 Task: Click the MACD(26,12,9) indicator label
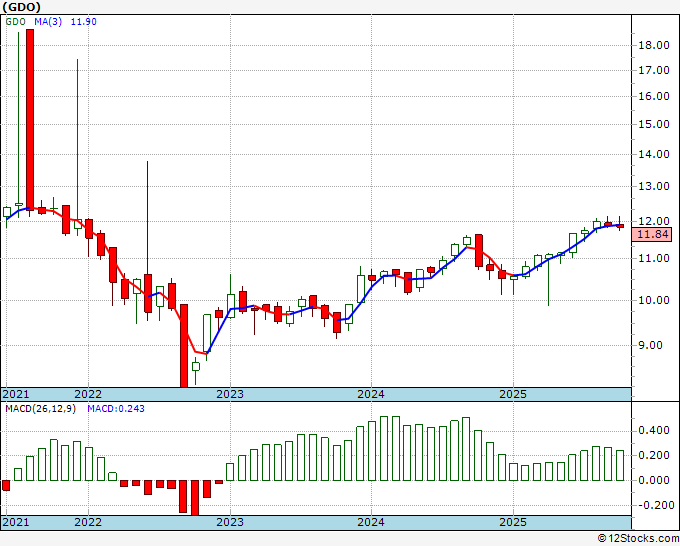pyautogui.click(x=40, y=409)
